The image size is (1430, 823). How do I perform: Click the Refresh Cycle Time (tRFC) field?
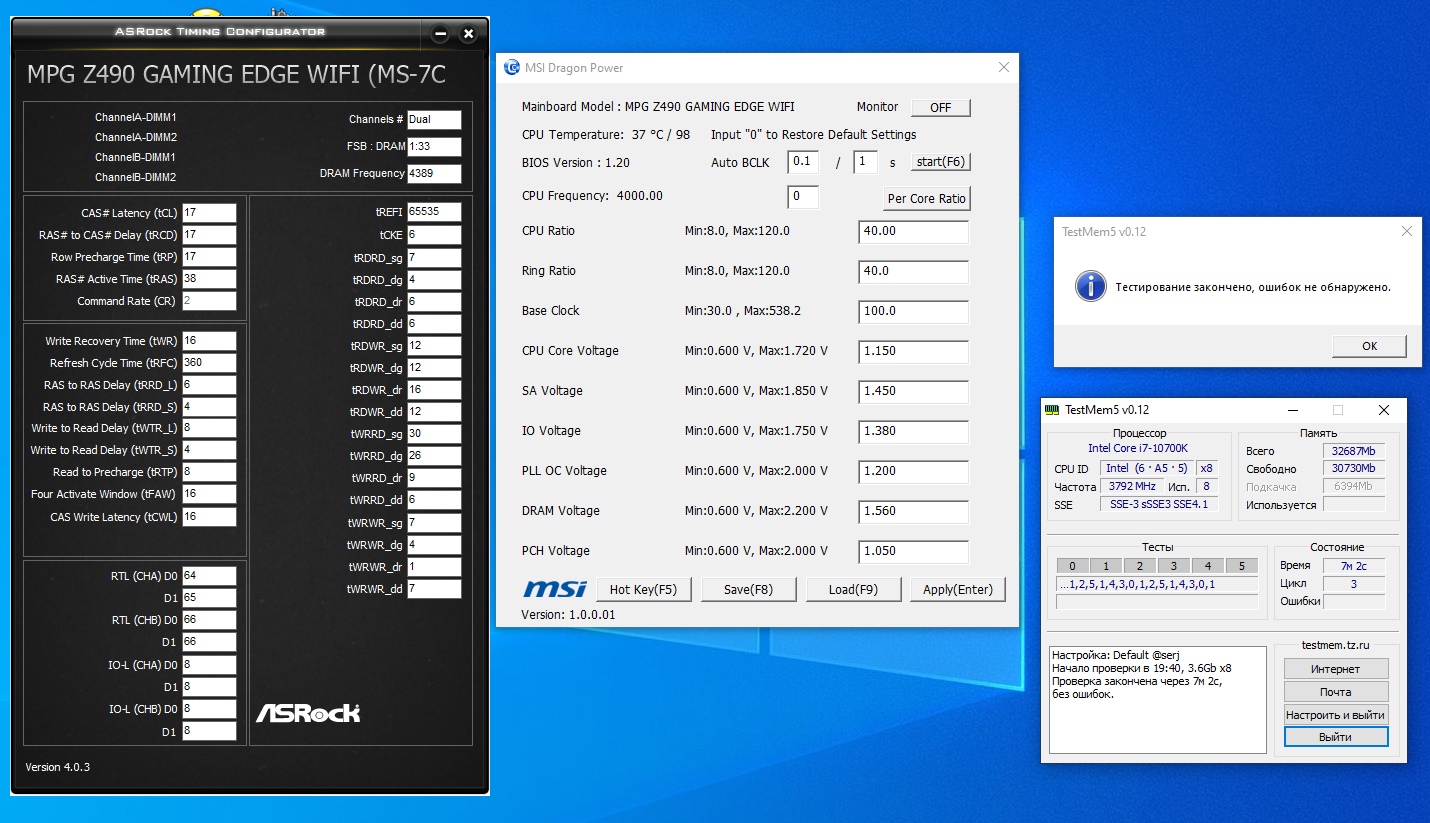coord(209,363)
